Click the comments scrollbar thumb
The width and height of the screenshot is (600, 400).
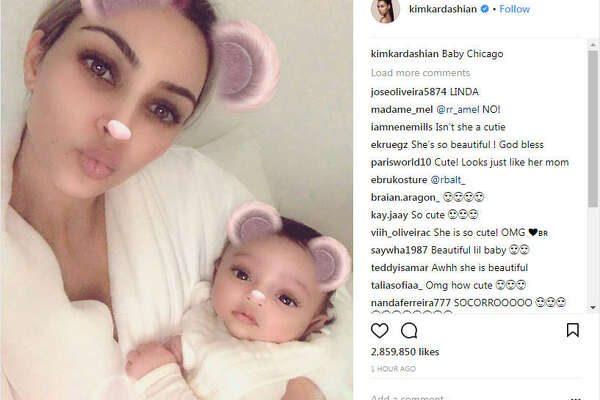[593, 129]
